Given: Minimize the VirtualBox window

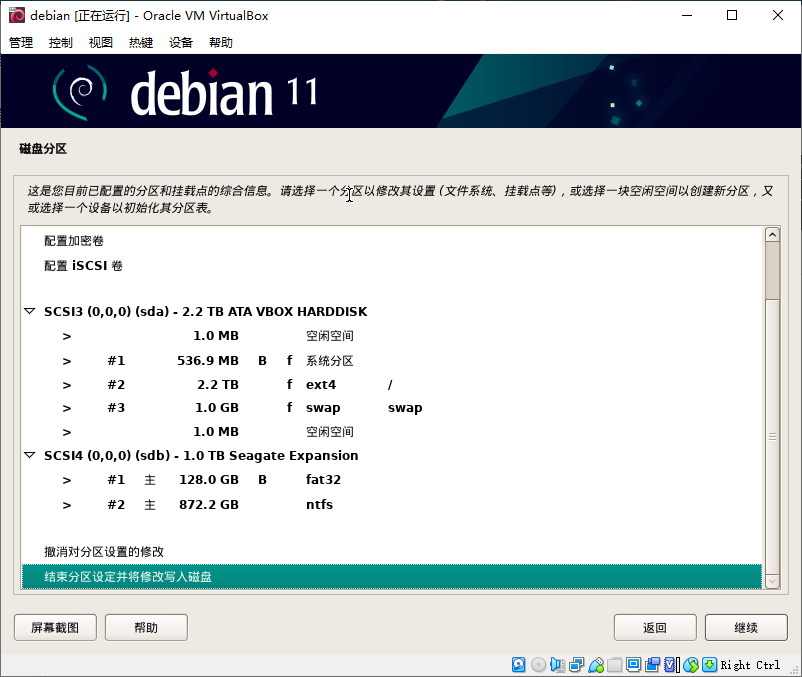Looking at the screenshot, I should (687, 15).
